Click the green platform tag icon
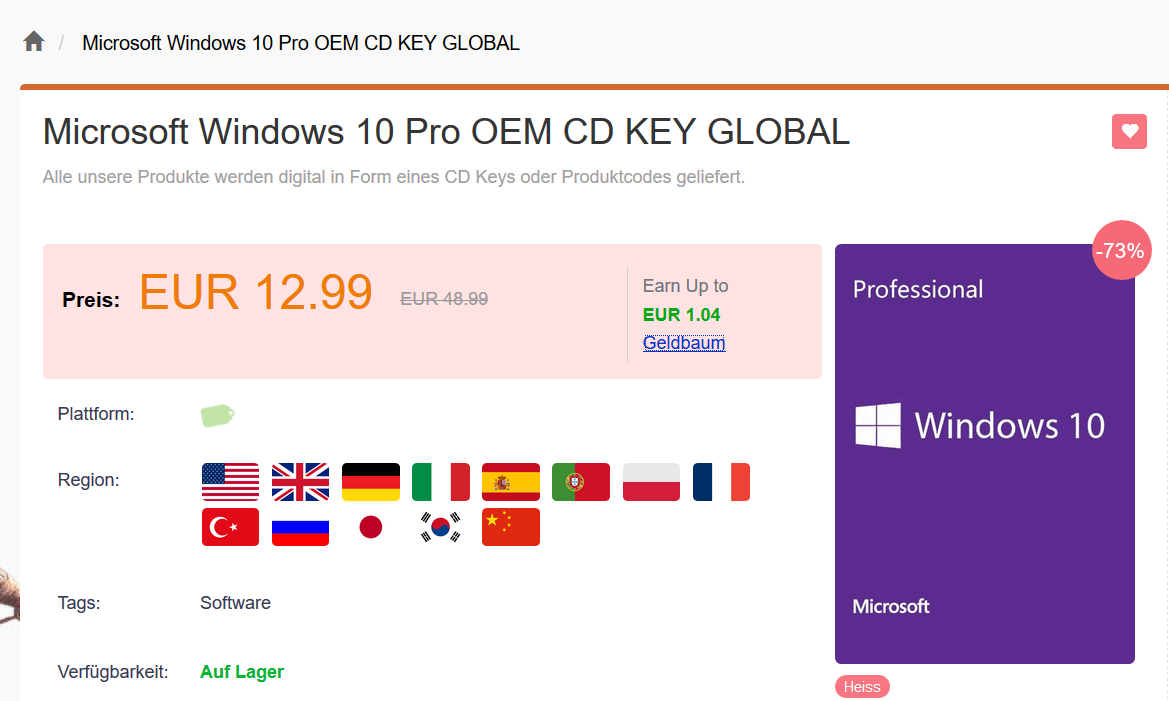This screenshot has width=1169, height=701. point(217,415)
